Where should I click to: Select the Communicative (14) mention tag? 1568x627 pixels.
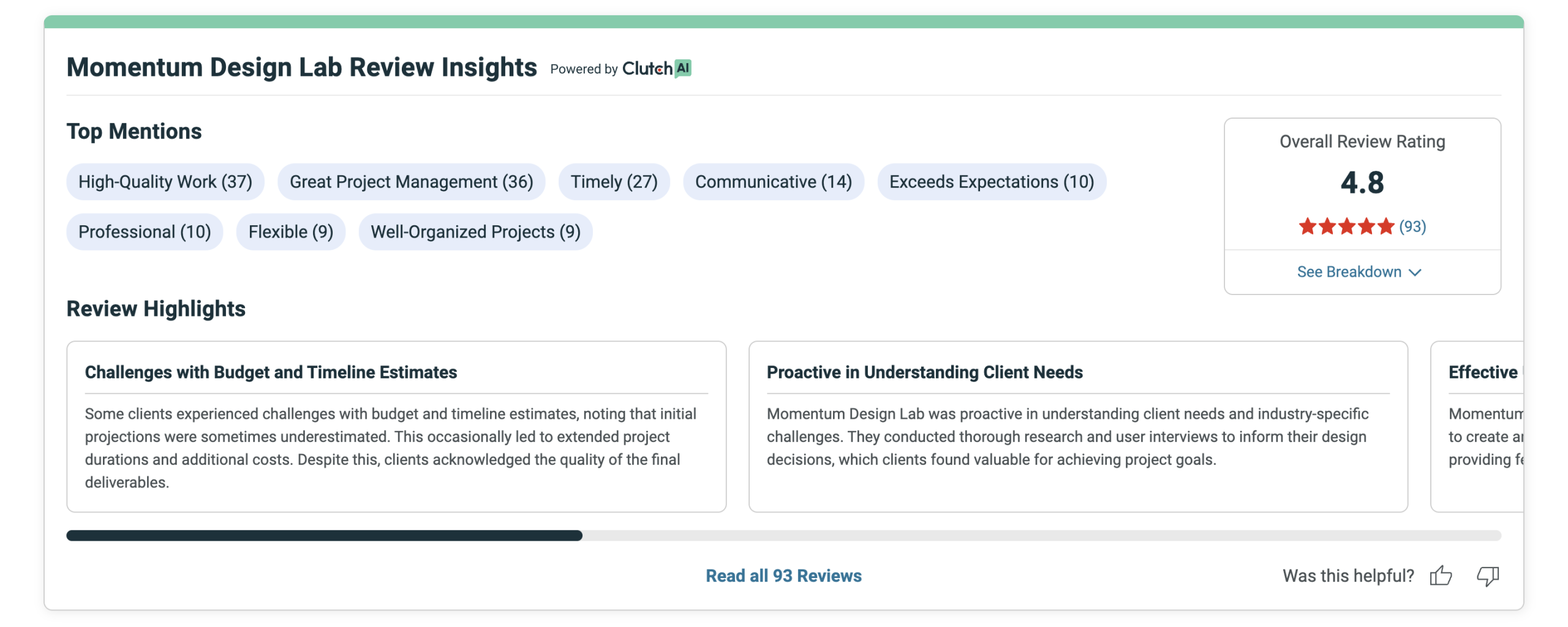pos(774,182)
